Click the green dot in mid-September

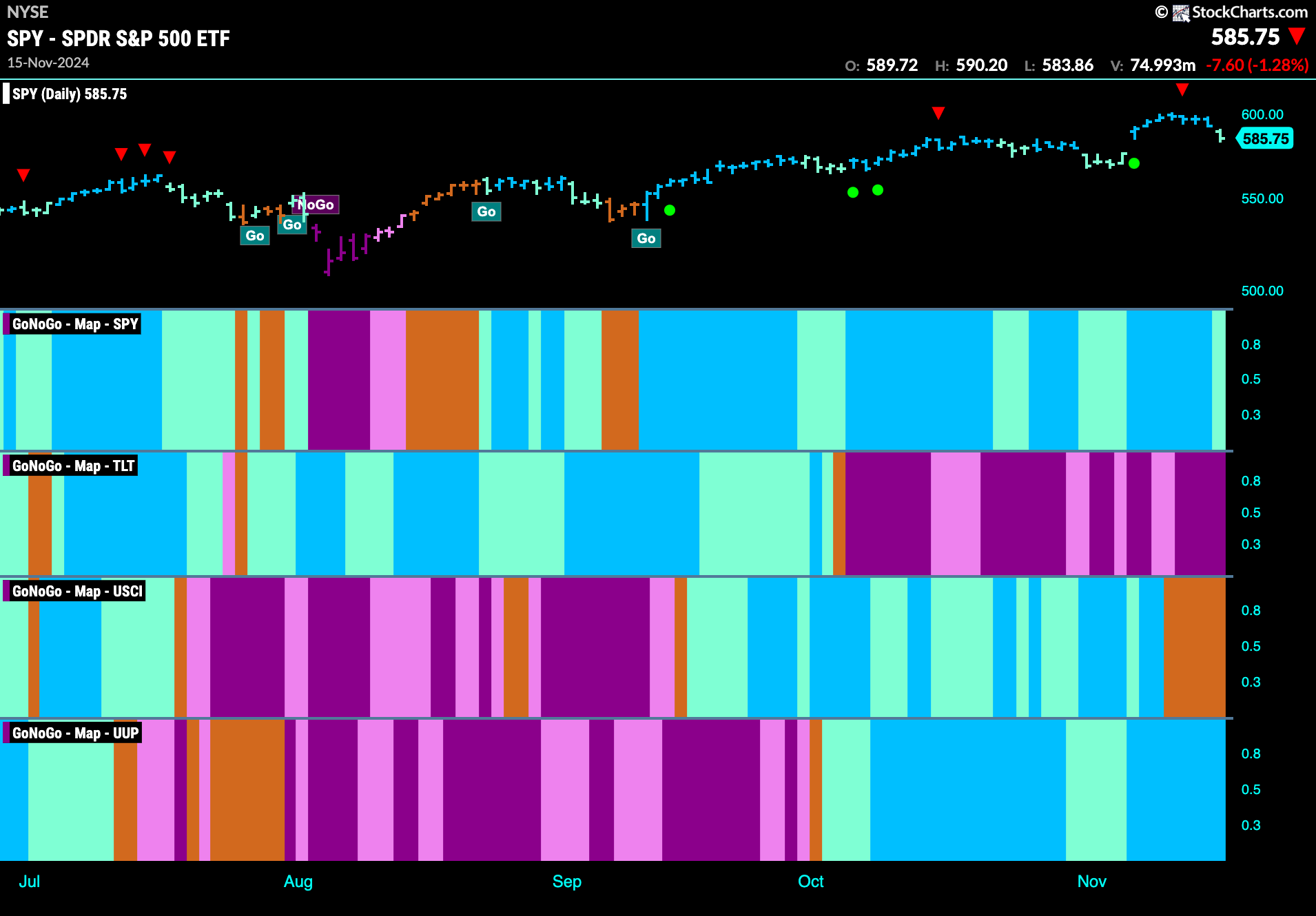pyautogui.click(x=670, y=210)
